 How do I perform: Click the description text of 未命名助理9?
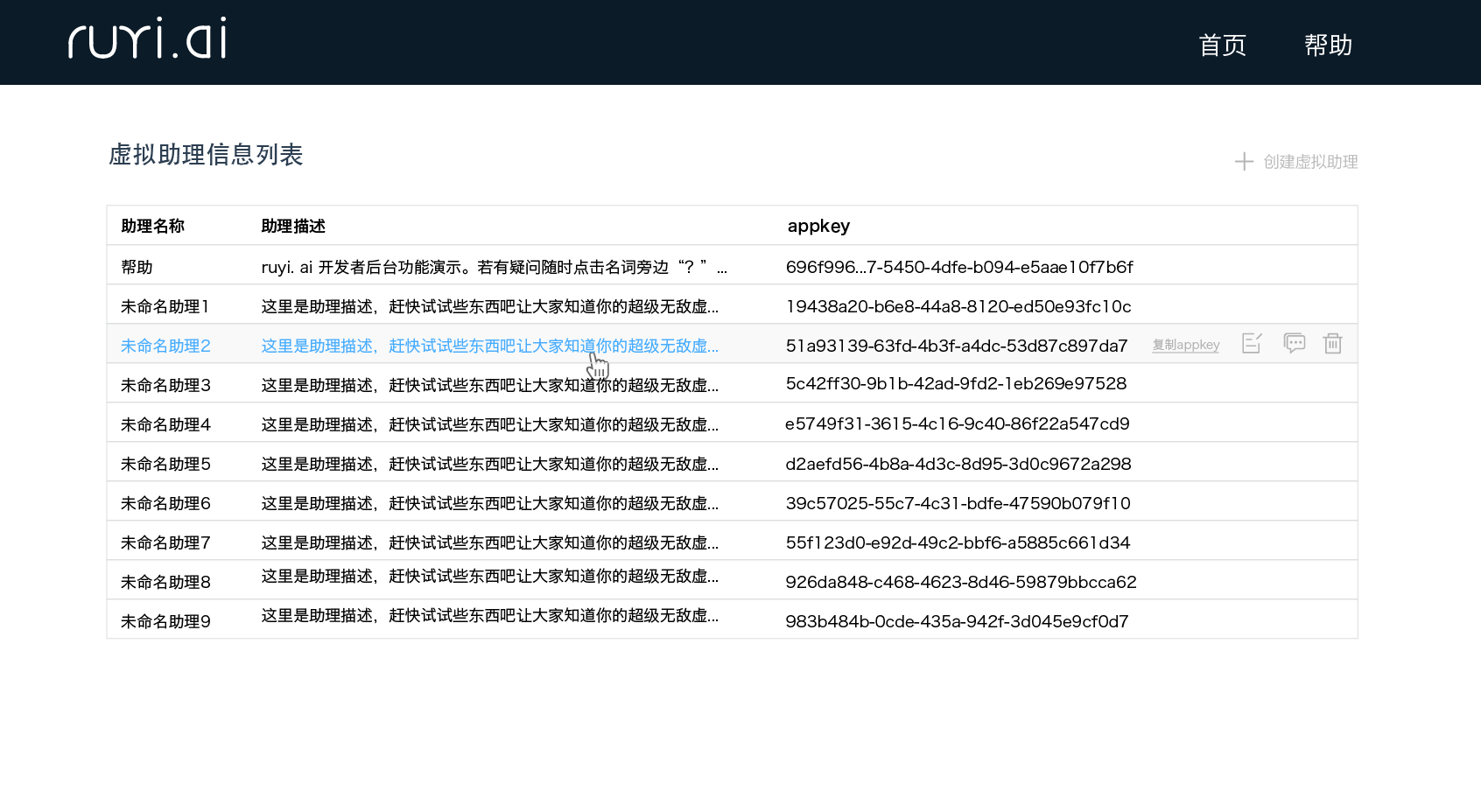point(490,615)
